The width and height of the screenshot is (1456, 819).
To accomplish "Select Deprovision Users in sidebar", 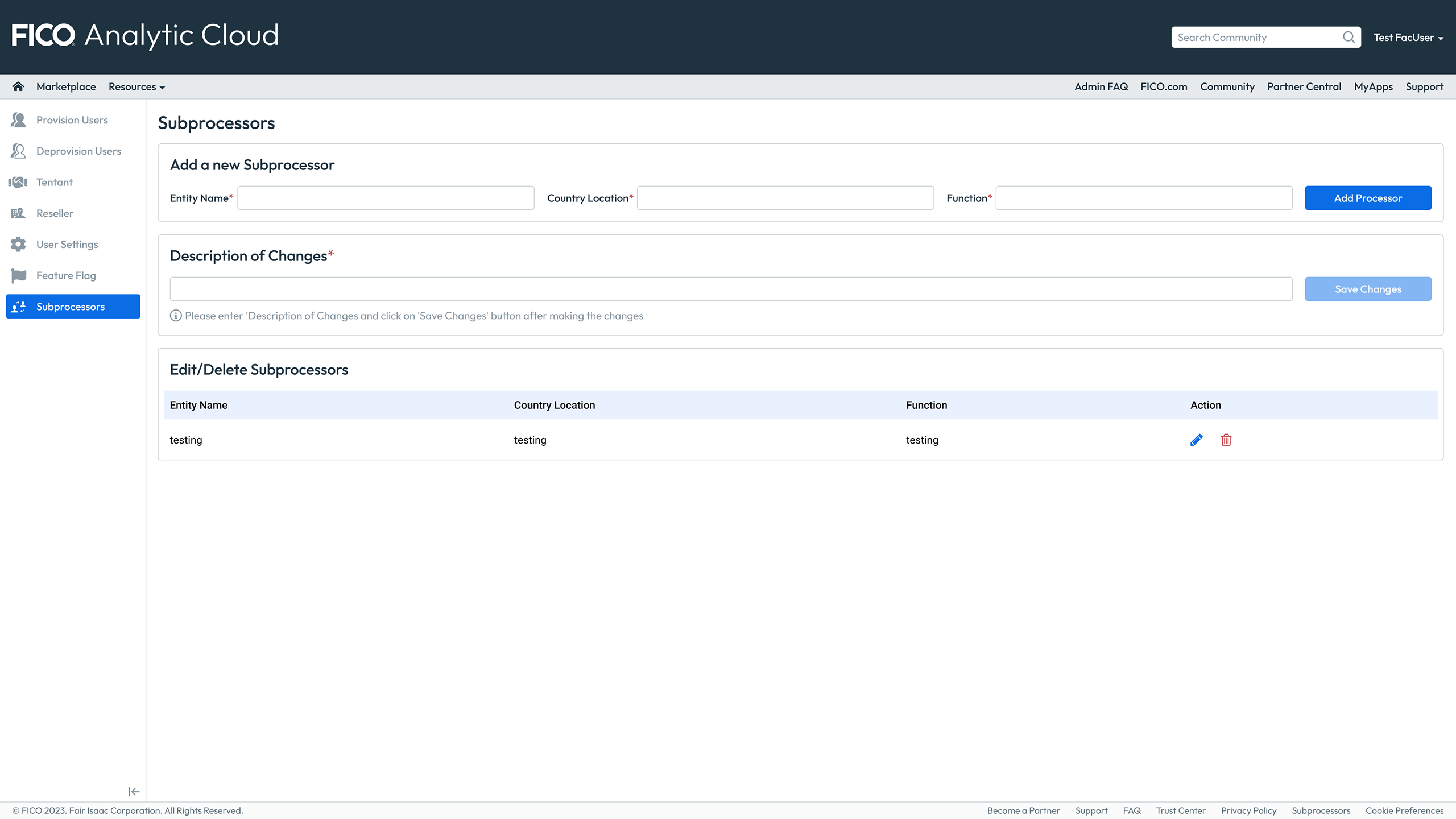I will point(78,151).
